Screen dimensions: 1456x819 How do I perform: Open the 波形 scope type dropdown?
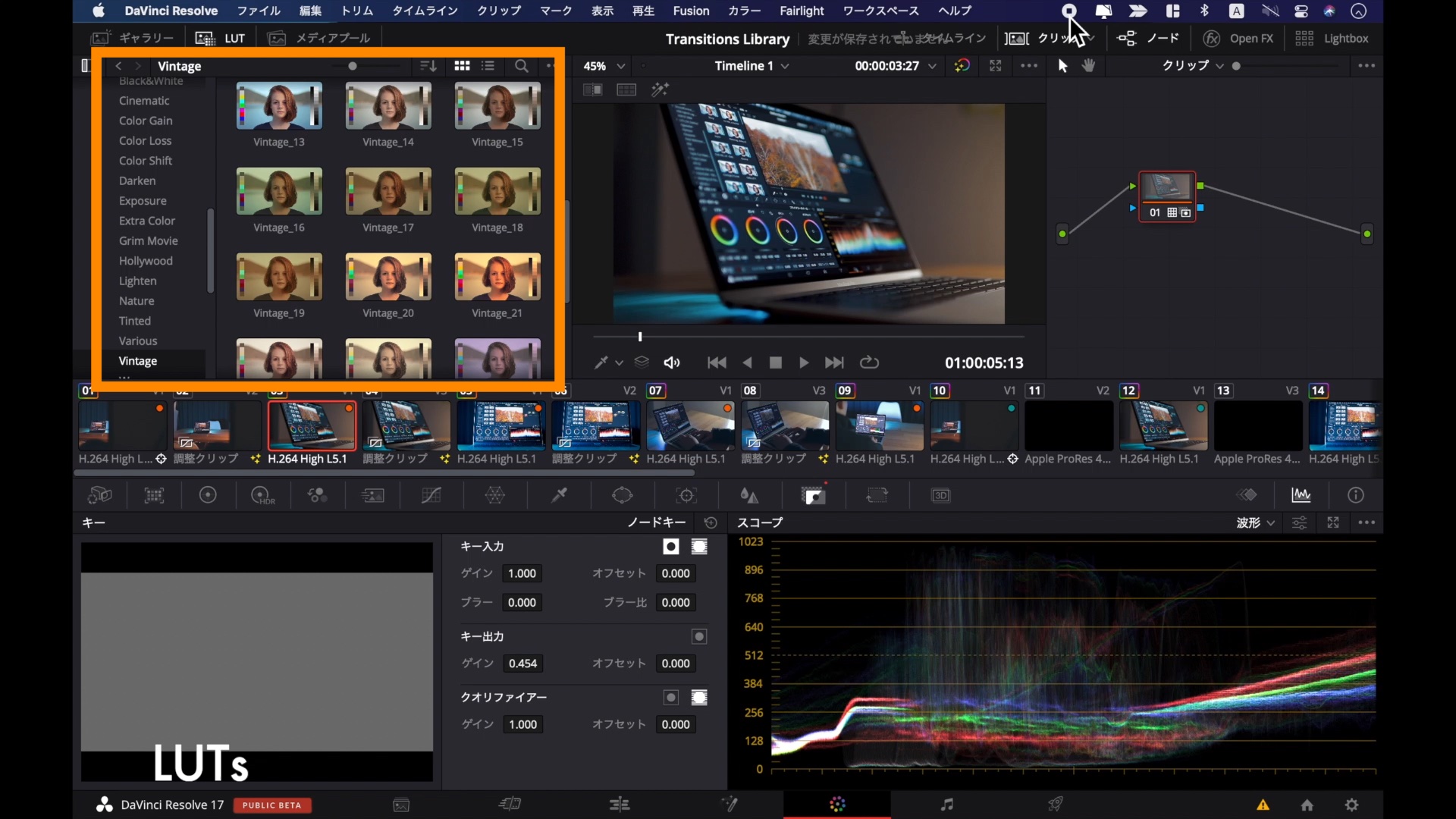(1254, 522)
